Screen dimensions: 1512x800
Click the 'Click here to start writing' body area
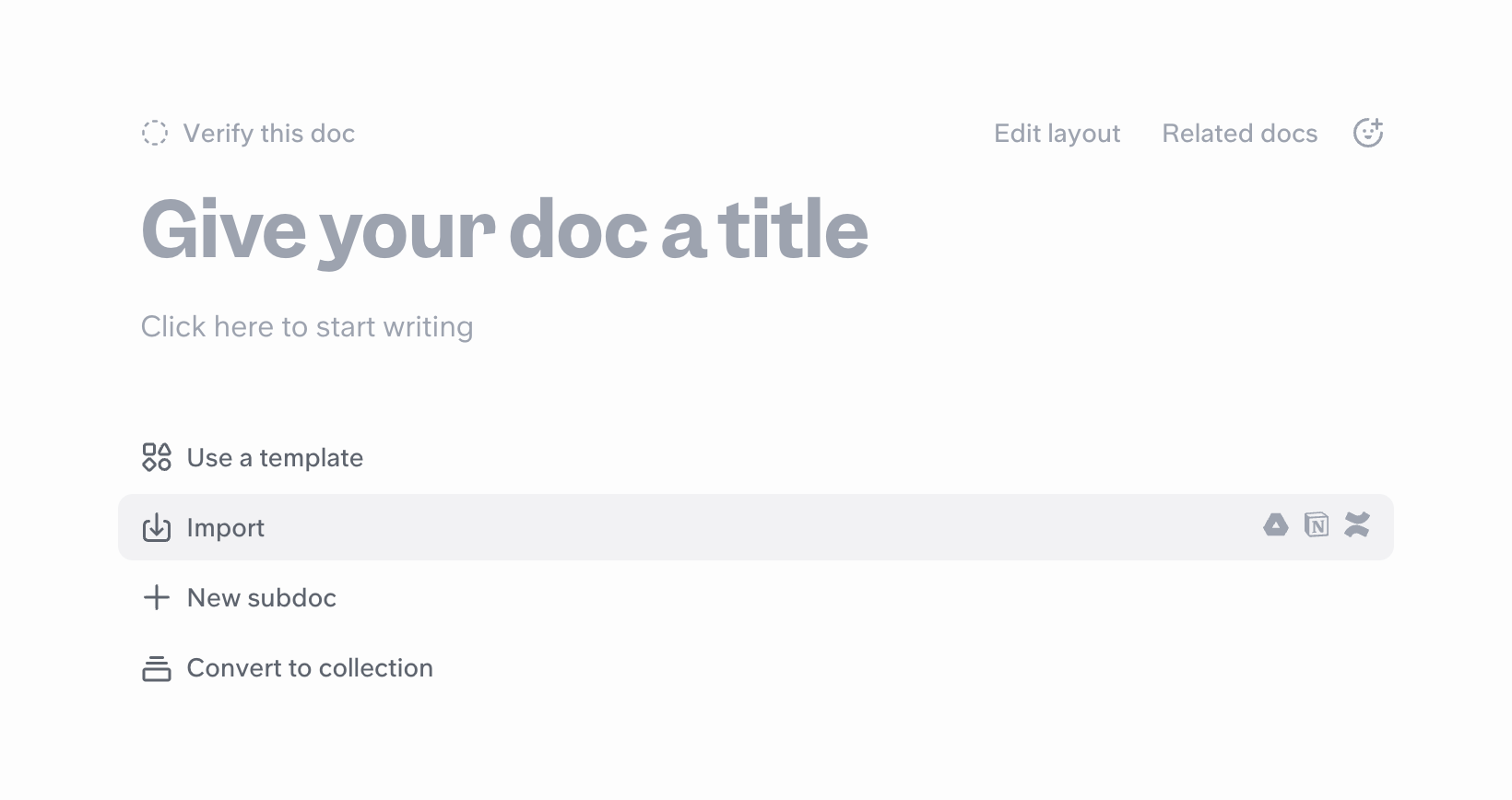(x=307, y=327)
